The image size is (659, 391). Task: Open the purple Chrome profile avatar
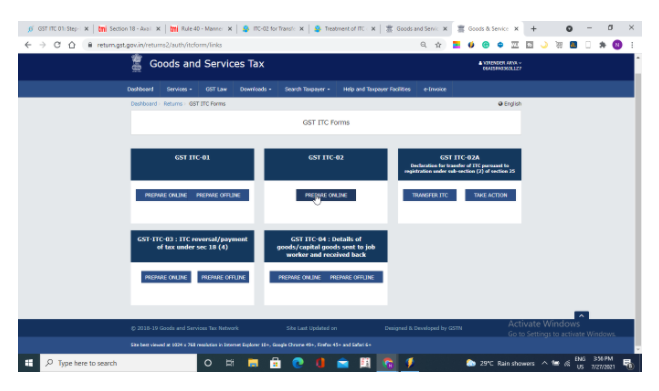[617, 45]
